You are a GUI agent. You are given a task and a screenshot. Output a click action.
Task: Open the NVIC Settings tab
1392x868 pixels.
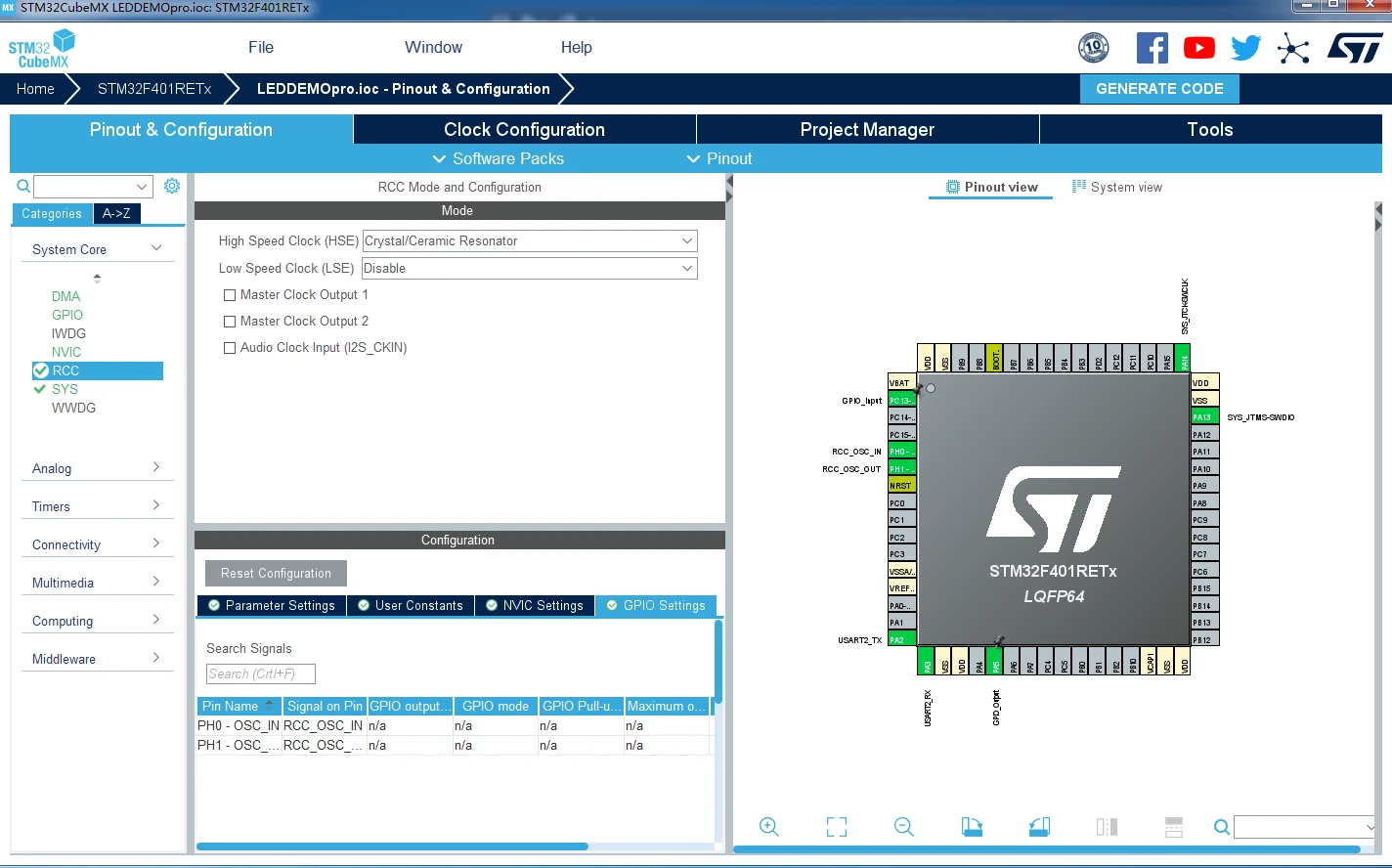(535, 605)
